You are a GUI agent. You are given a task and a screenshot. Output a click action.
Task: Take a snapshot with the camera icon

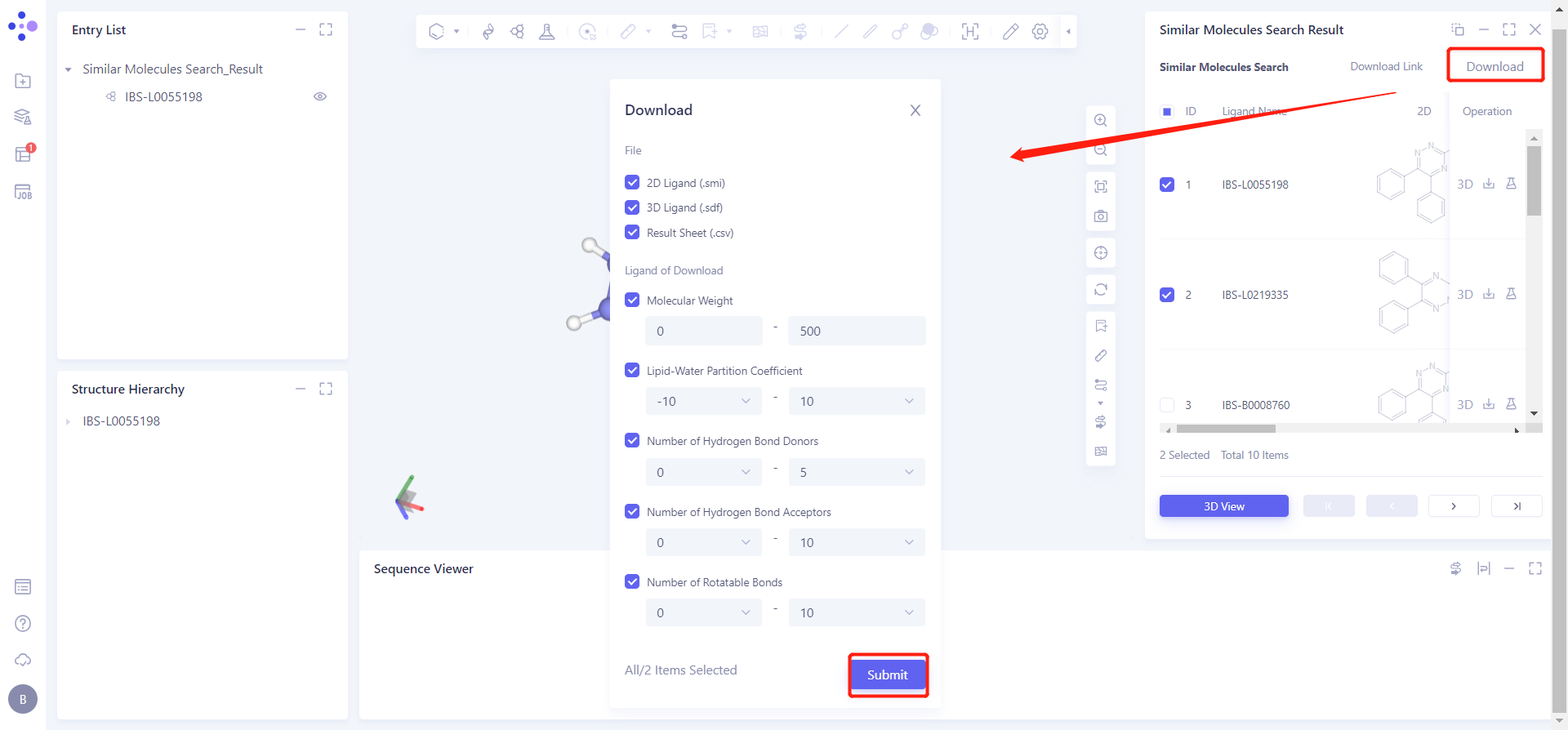tap(1101, 216)
